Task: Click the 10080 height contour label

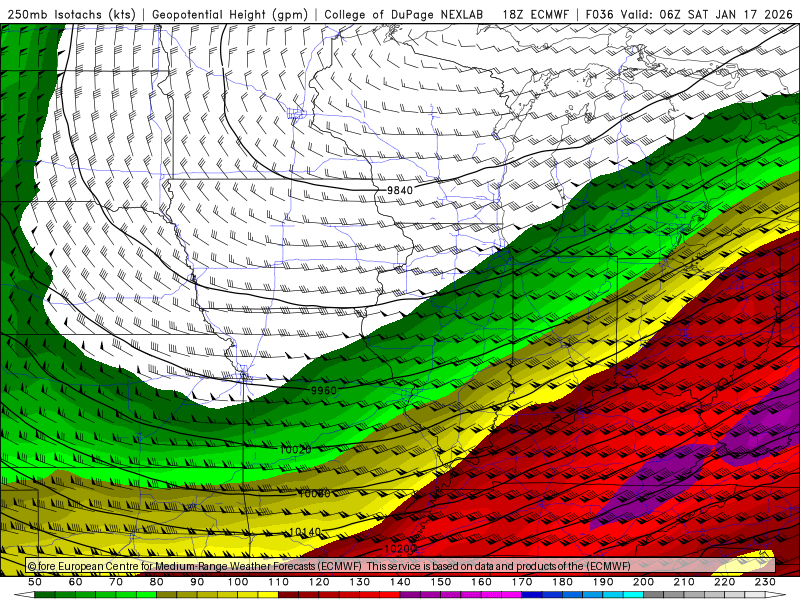Action: [314, 493]
